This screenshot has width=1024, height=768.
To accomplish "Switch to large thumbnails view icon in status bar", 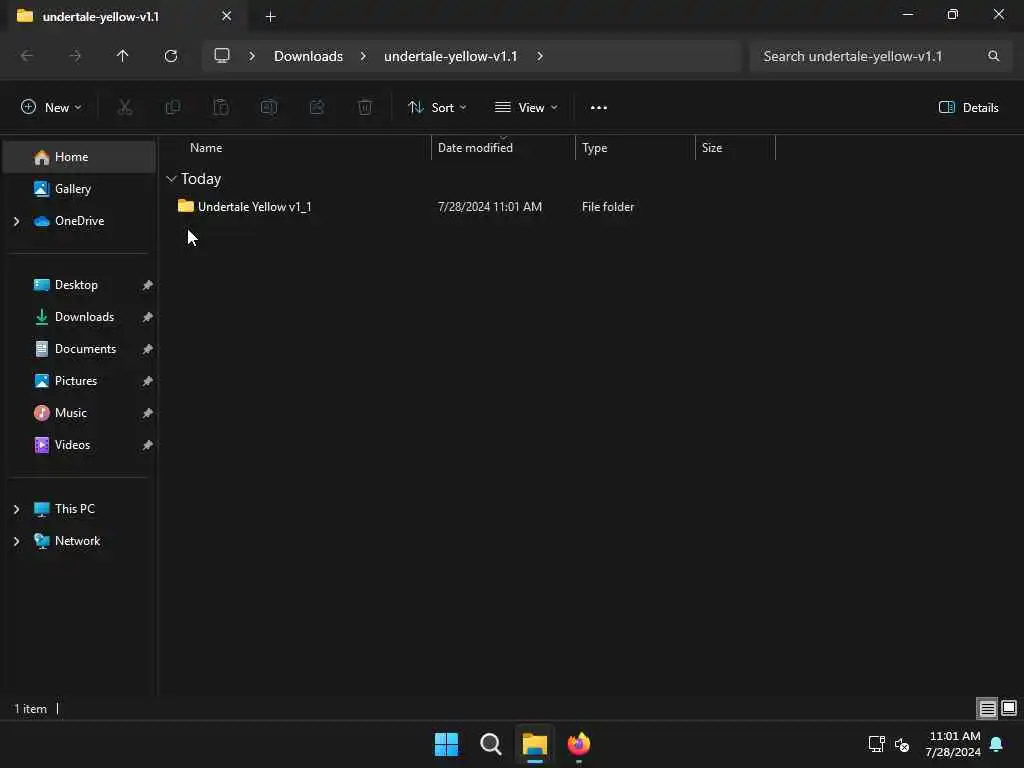I will [1009, 708].
